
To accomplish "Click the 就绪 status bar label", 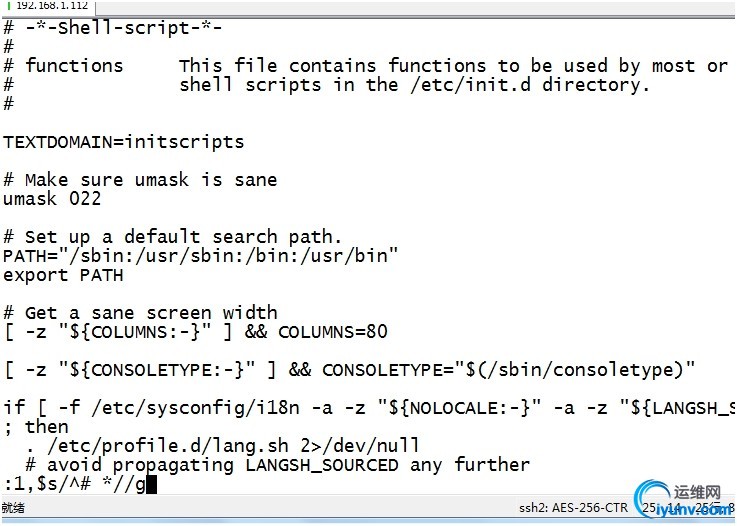I will pyautogui.click(x=14, y=508).
